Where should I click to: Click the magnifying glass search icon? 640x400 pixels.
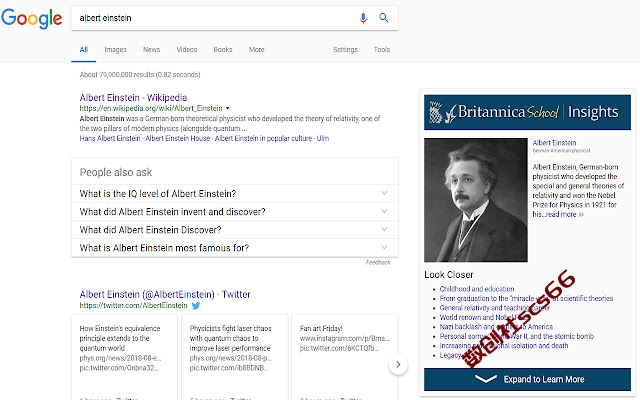point(384,18)
